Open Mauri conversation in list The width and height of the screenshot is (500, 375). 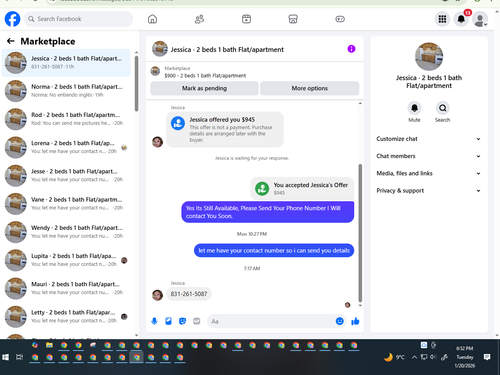[x=66, y=288]
